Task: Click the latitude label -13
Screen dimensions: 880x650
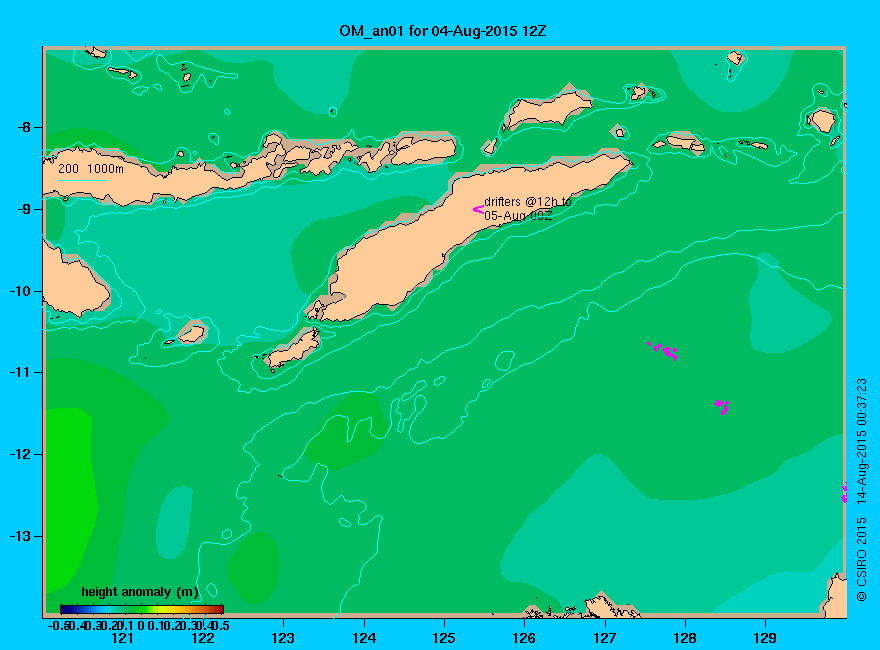Action: [19, 536]
